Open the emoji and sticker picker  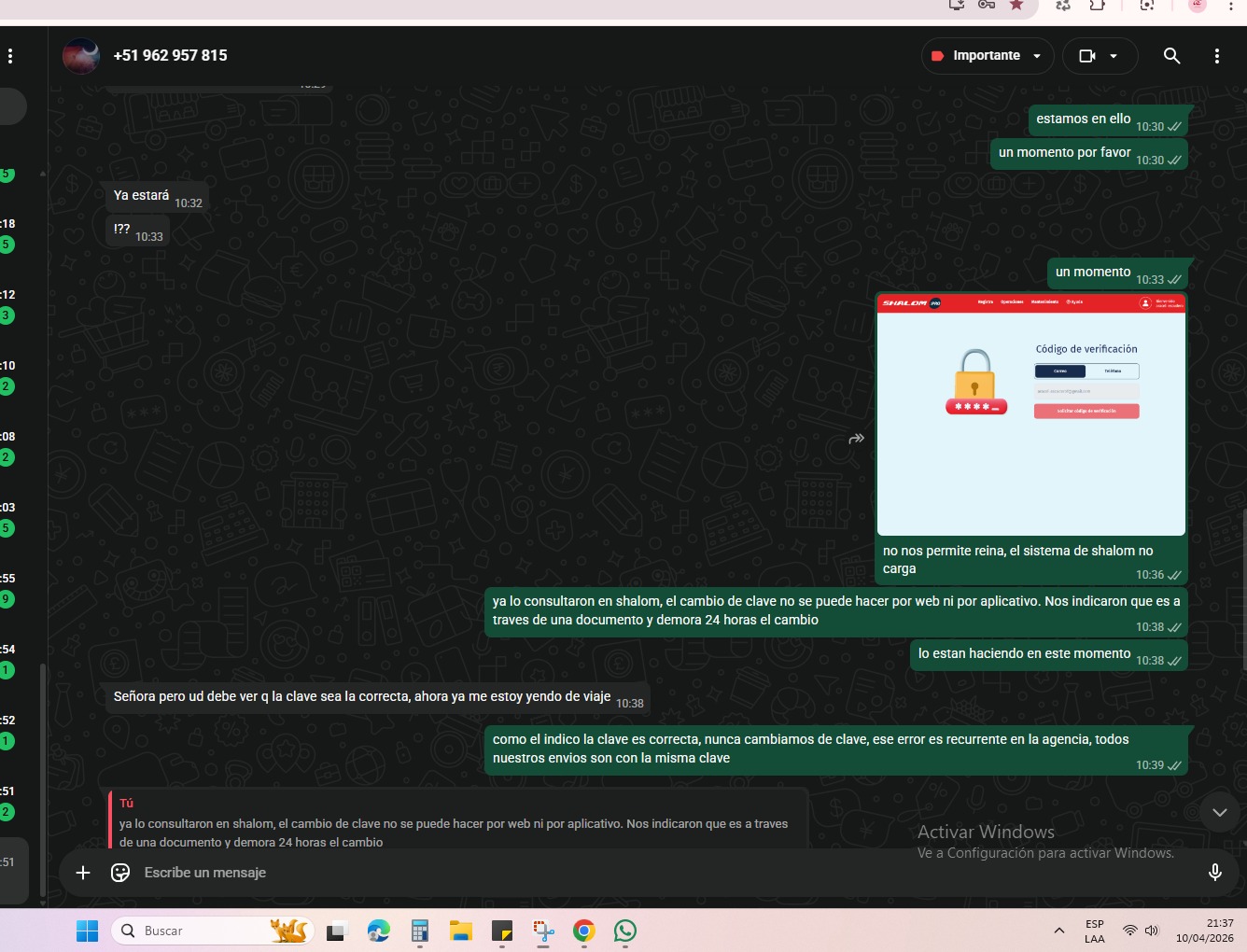pos(120,873)
